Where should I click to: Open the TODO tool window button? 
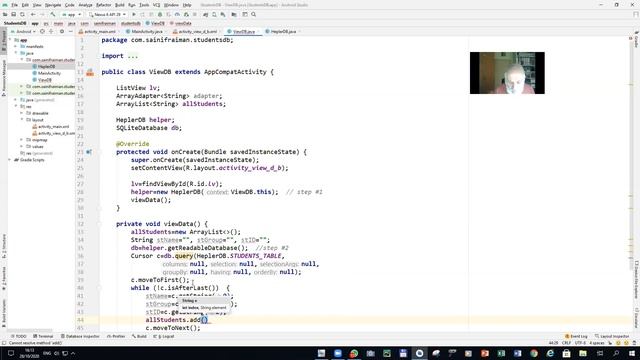point(18,336)
